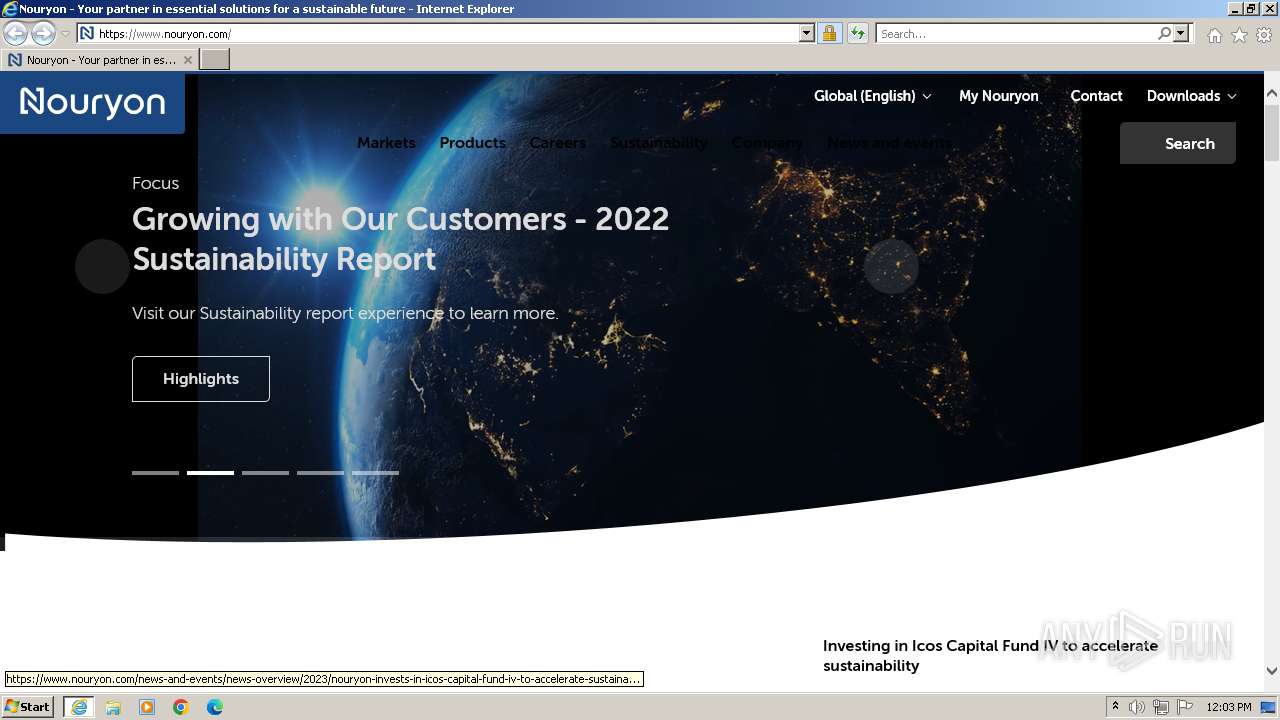Click the Highlights button
Screen dimensions: 1280x720
click(201, 379)
